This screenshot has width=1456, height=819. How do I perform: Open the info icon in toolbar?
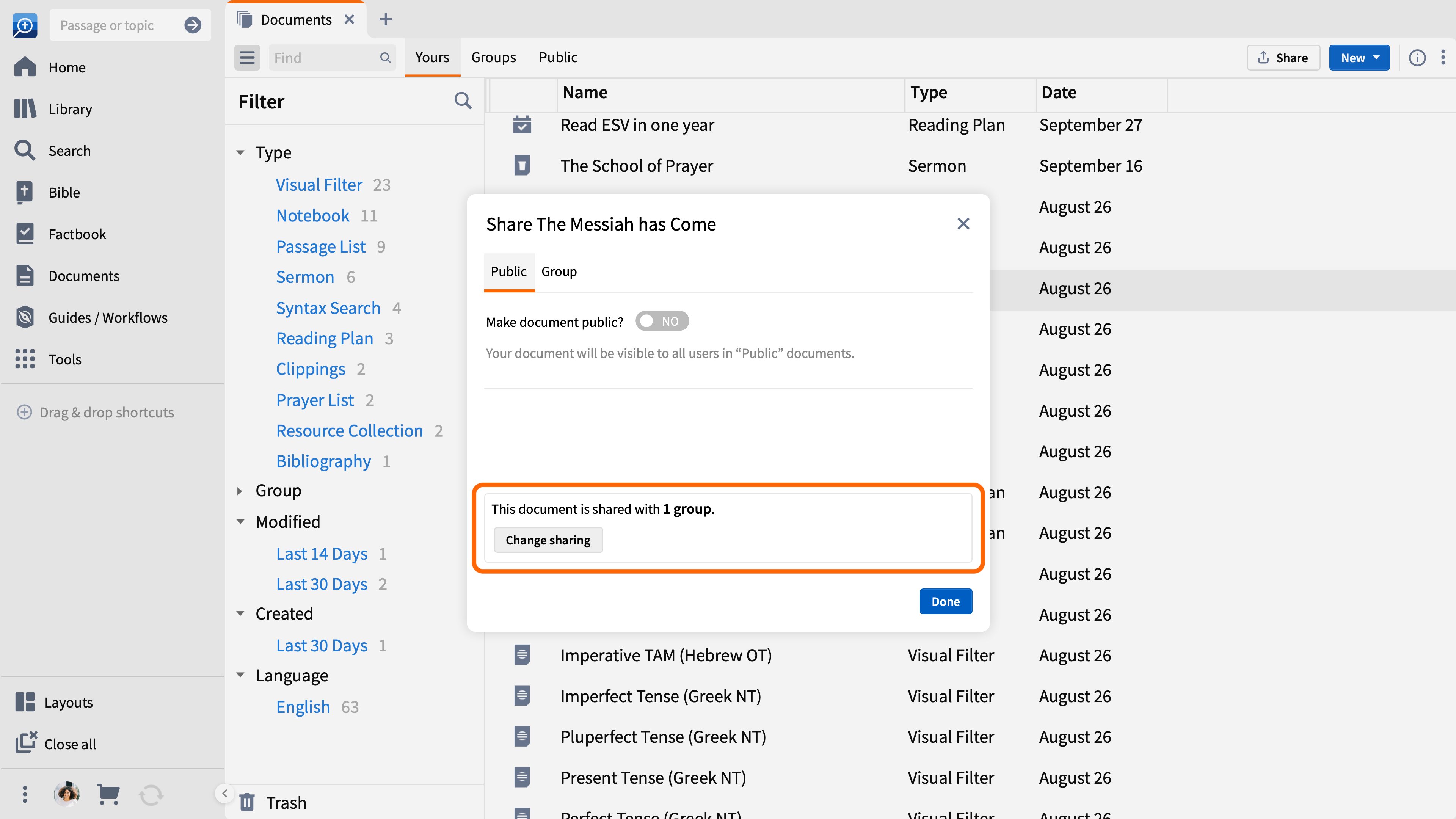tap(1417, 58)
